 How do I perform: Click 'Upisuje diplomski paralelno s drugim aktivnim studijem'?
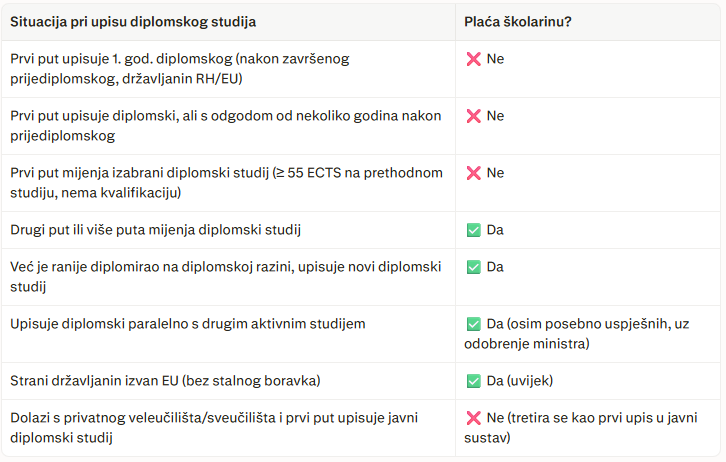(x=188, y=324)
